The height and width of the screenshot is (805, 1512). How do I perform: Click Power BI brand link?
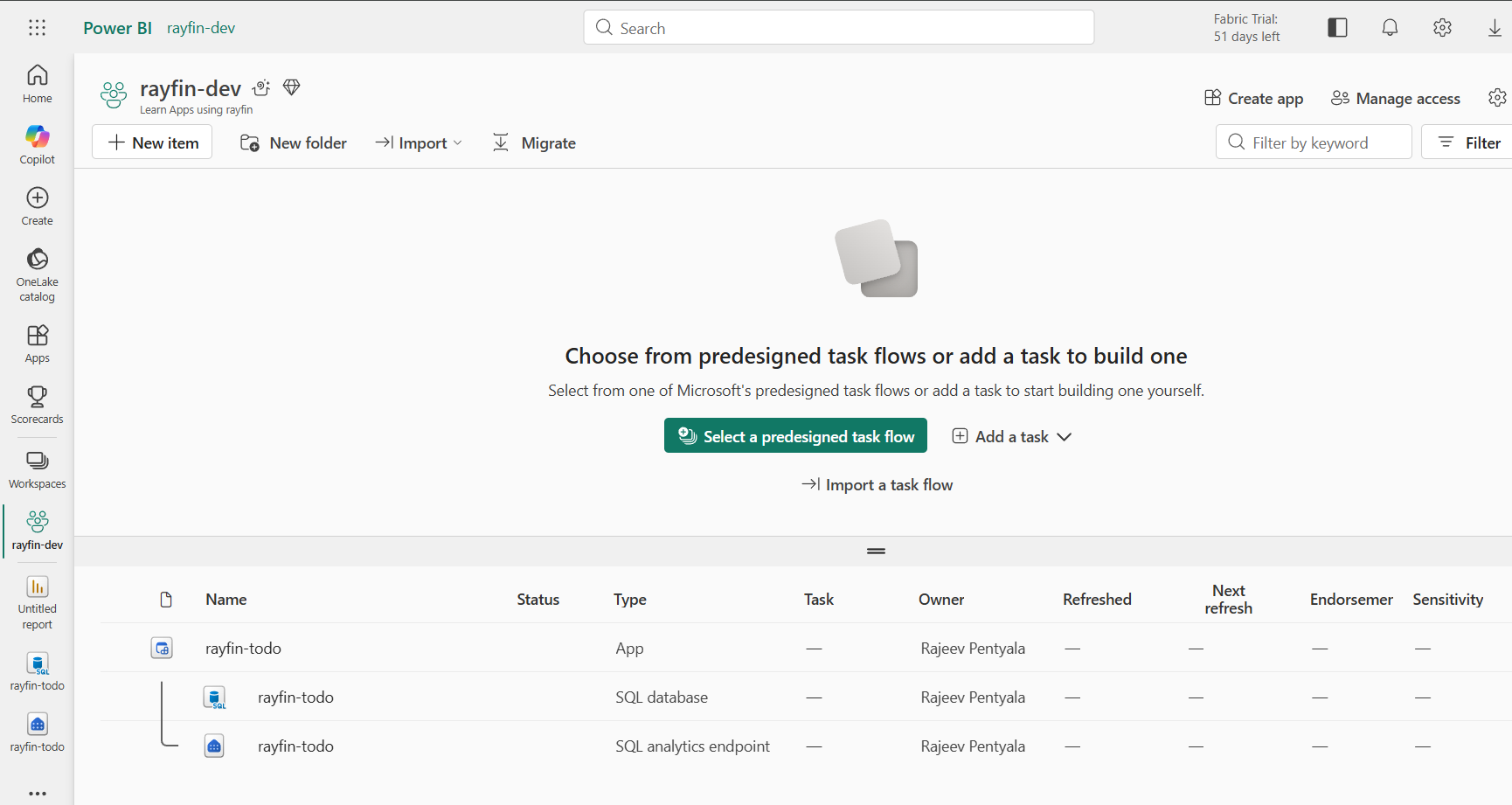tap(117, 28)
